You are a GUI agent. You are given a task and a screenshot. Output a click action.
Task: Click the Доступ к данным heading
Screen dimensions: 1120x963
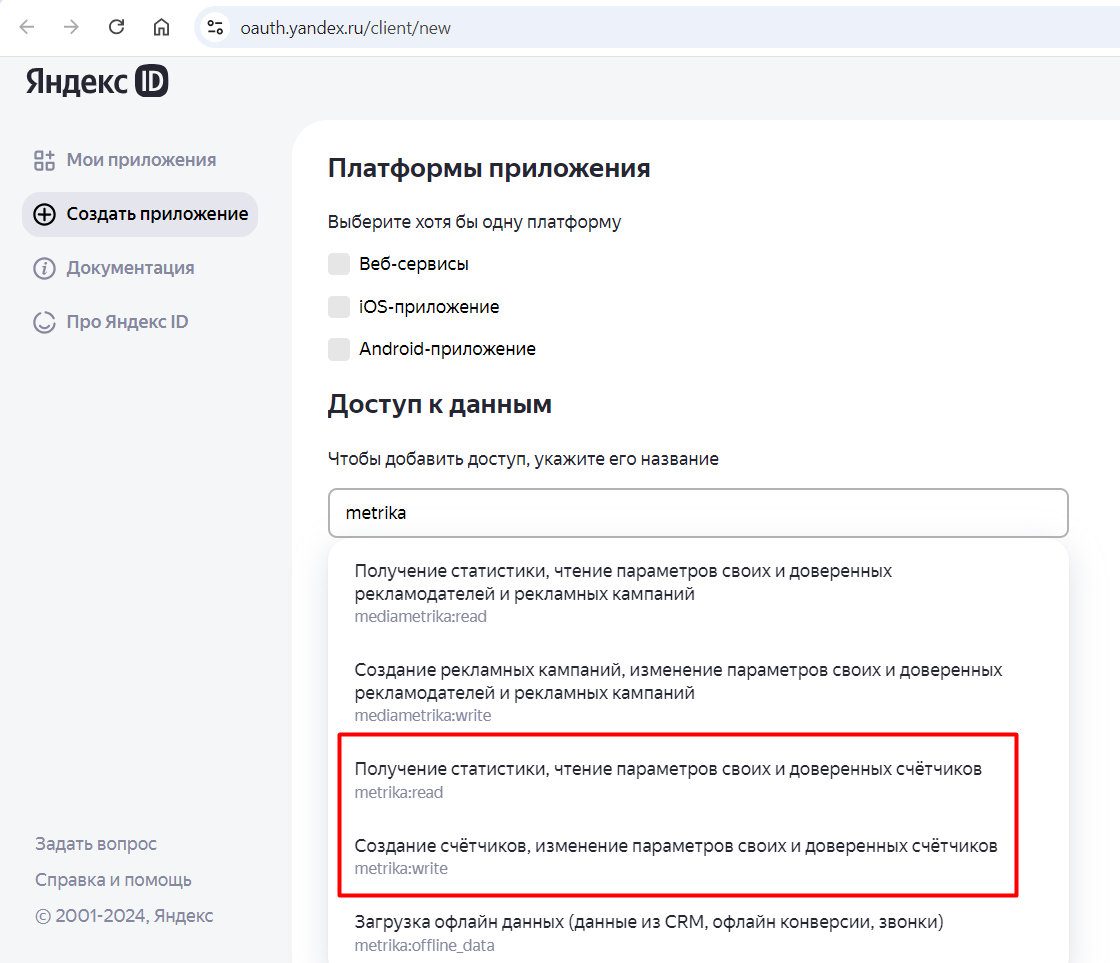tap(440, 404)
